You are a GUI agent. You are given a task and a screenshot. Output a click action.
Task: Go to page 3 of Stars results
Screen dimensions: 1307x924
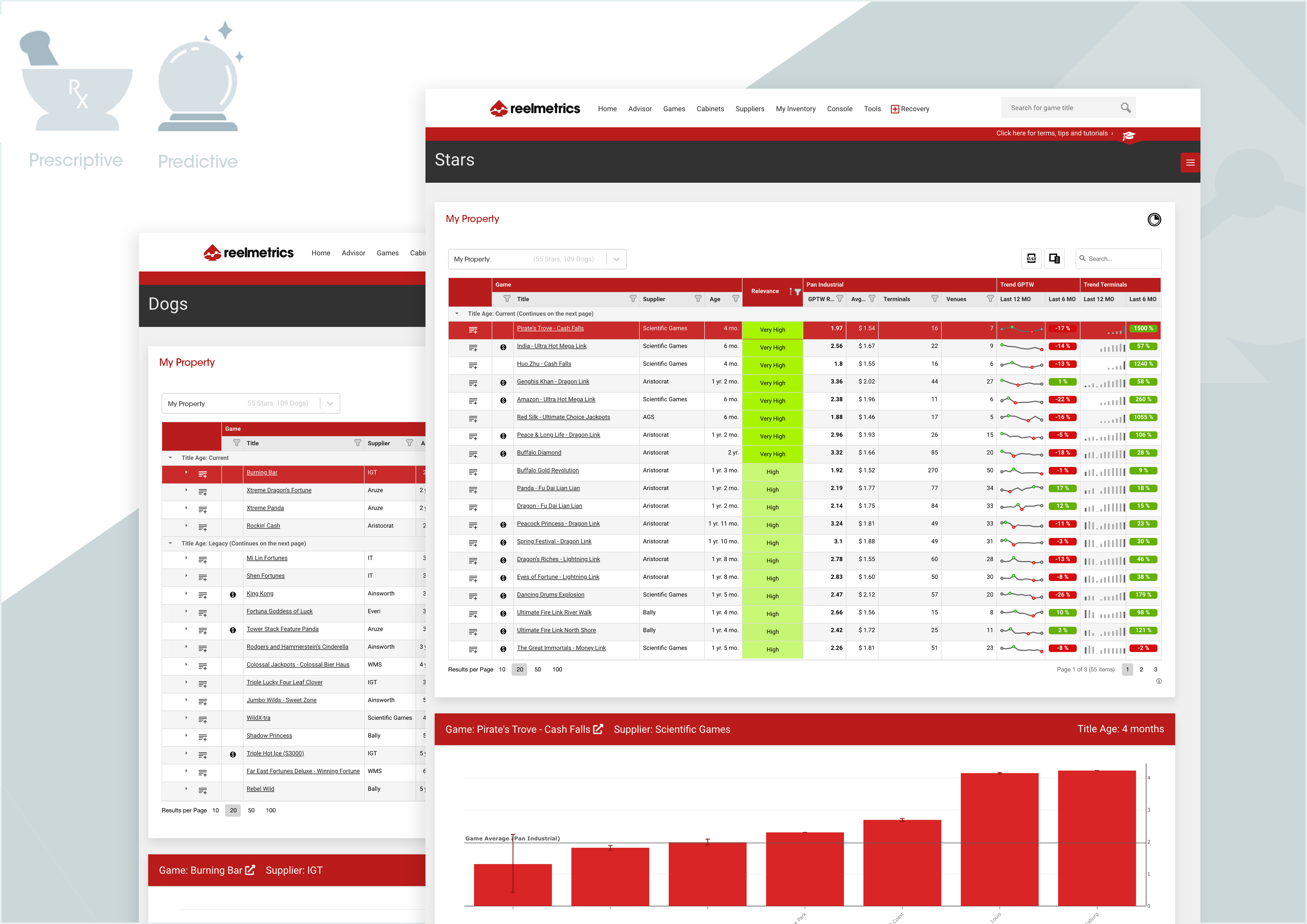coord(1155,669)
